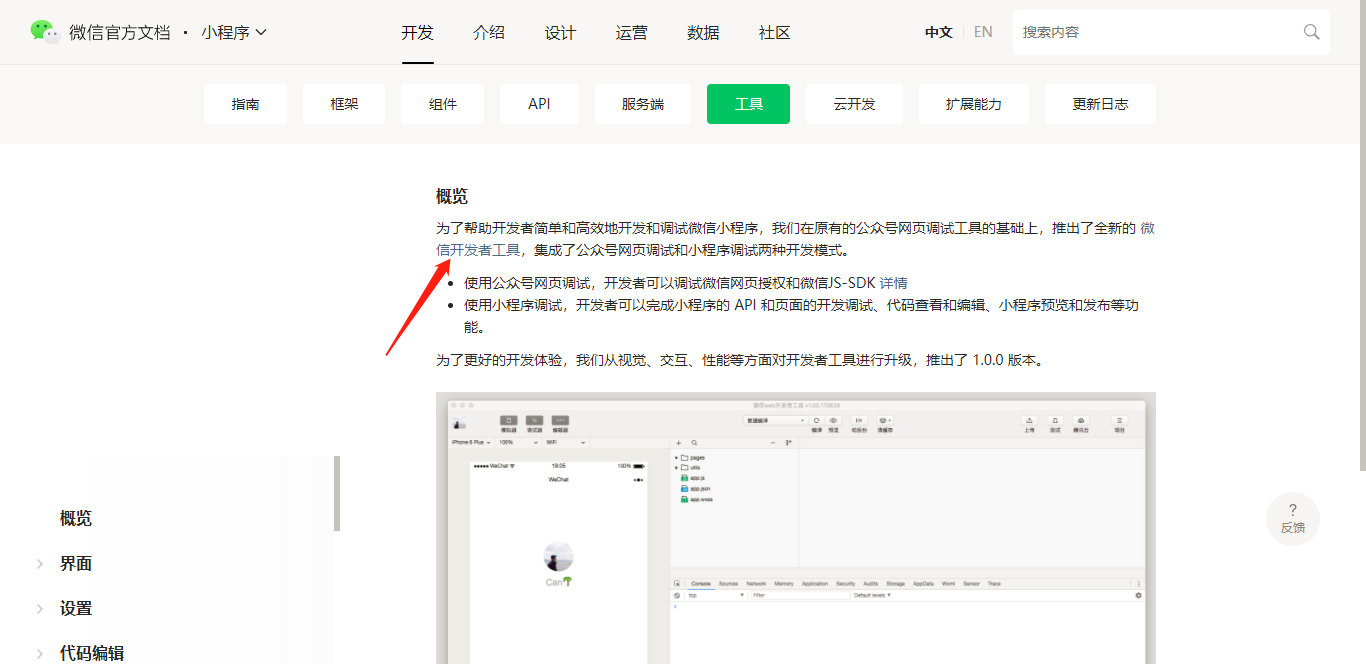This screenshot has width=1366, height=664.
Task: Open the API tab
Action: coord(539,104)
